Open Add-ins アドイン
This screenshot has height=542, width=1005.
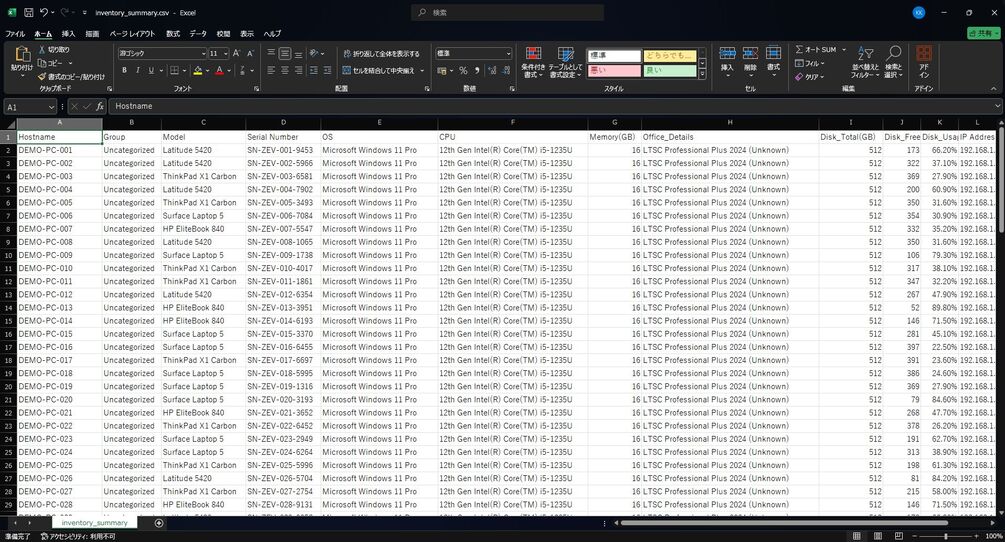[x=924, y=62]
